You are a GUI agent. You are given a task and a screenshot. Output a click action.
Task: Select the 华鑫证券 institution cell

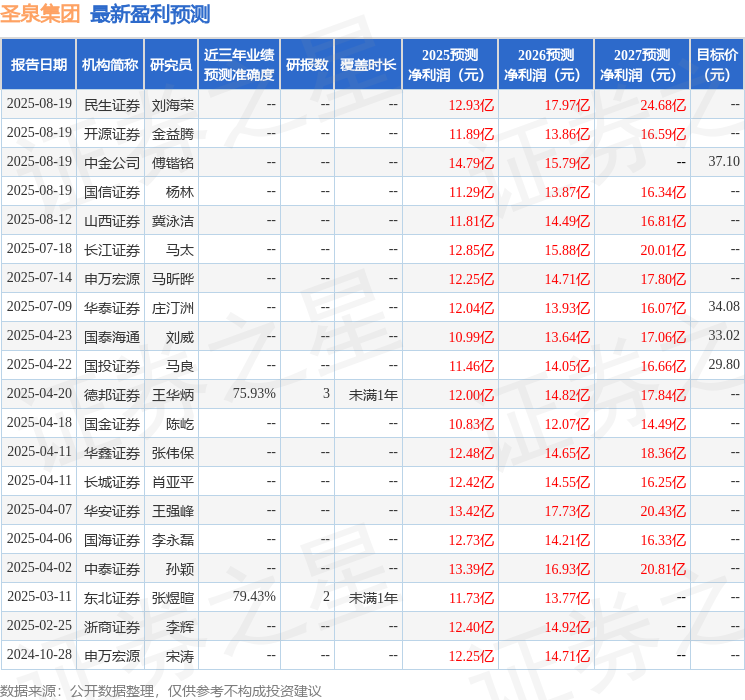click(112, 453)
